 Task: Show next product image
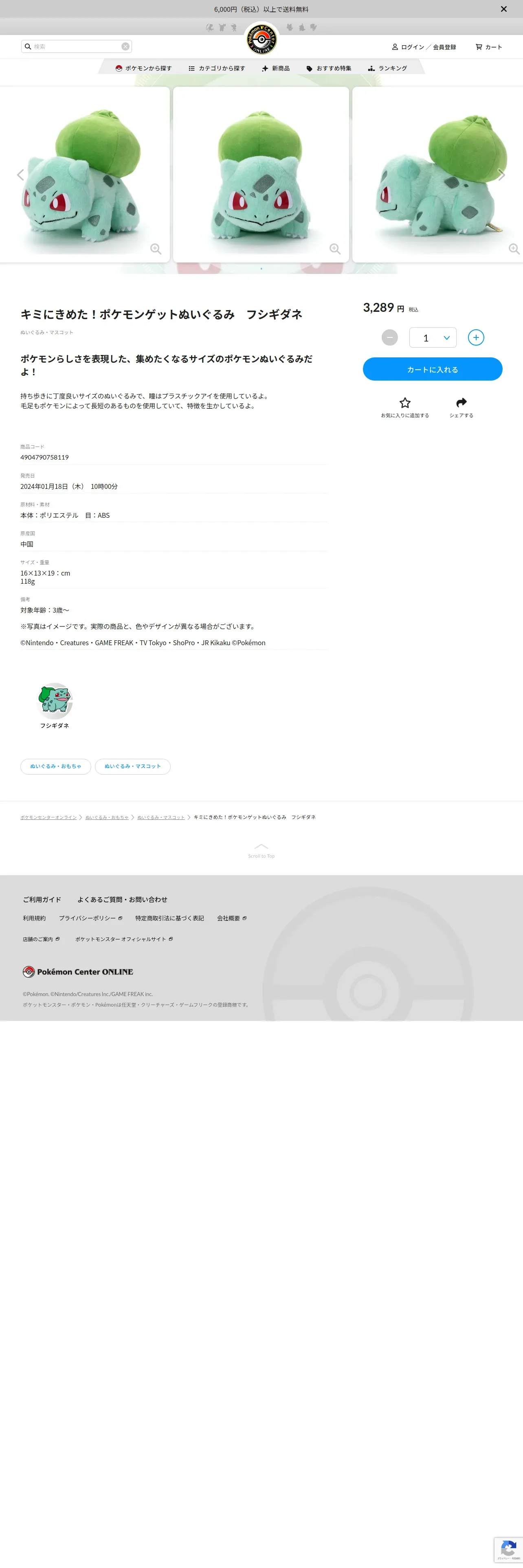502,175
